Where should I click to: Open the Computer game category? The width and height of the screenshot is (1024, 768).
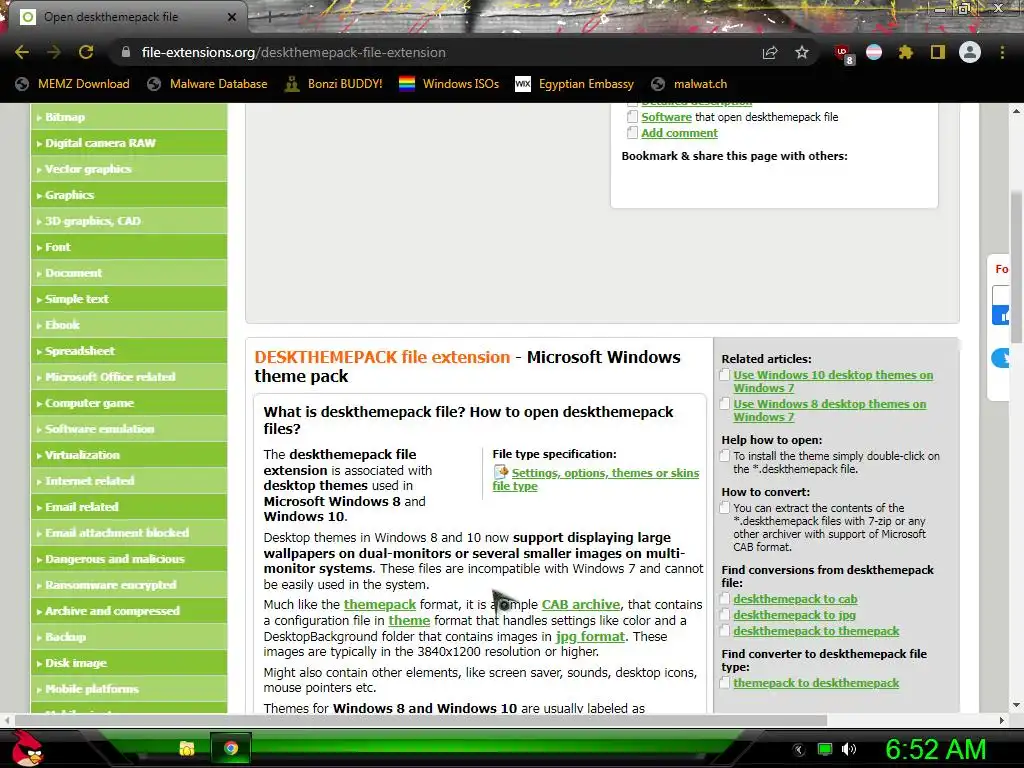pyautogui.click(x=129, y=403)
